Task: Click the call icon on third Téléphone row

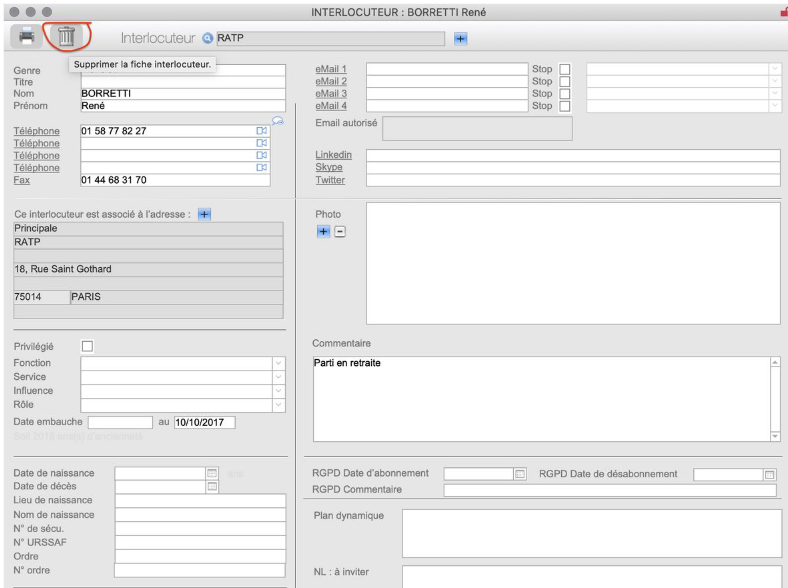Action: tap(262, 155)
